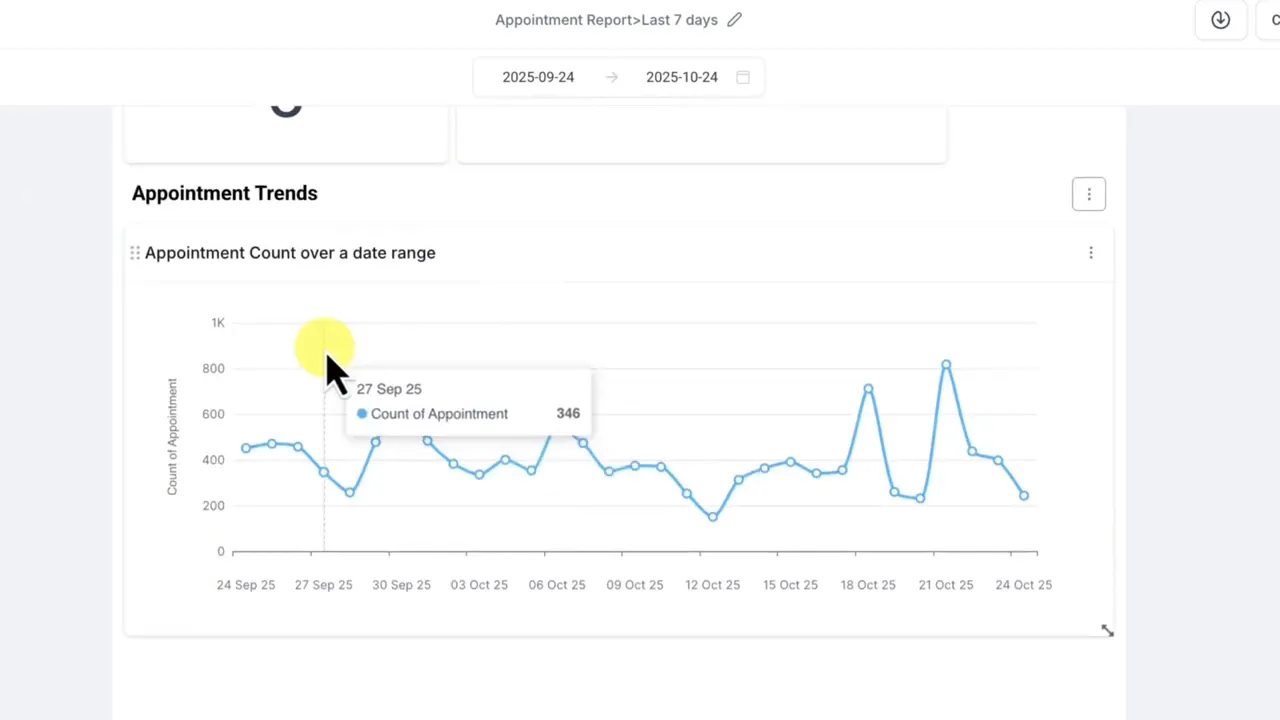This screenshot has width=1280, height=720.
Task: Click the '12 Oct 25' axis label
Action: pyautogui.click(x=713, y=585)
